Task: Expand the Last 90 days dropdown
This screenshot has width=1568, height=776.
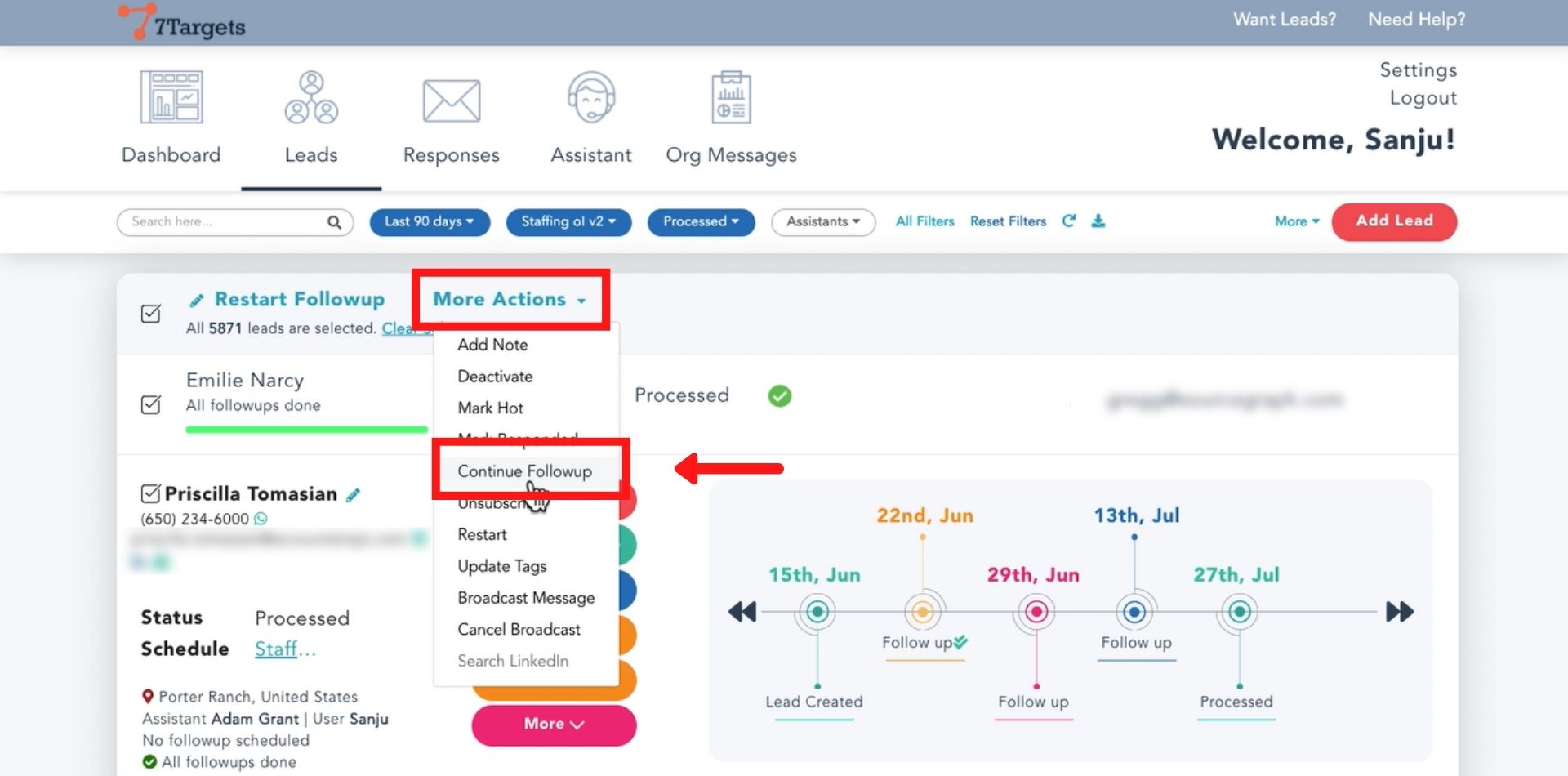Action: pos(430,222)
